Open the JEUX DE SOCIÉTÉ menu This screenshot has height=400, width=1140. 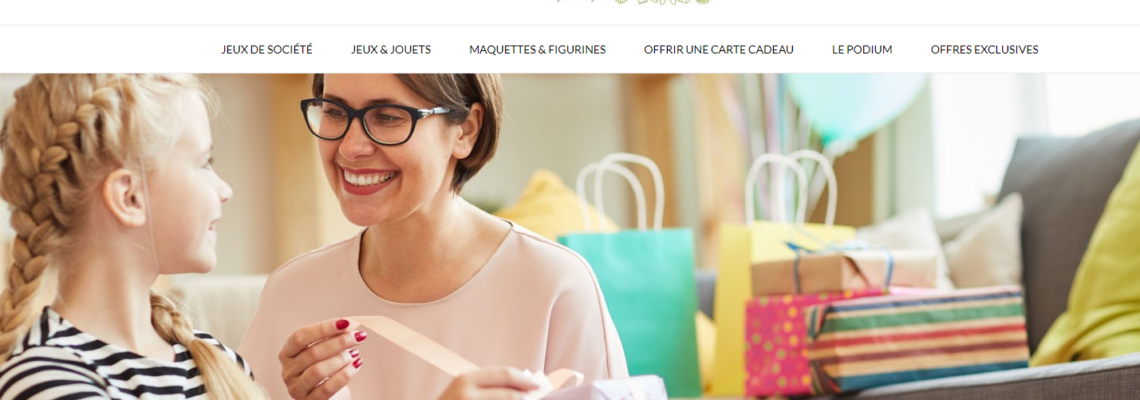point(267,49)
